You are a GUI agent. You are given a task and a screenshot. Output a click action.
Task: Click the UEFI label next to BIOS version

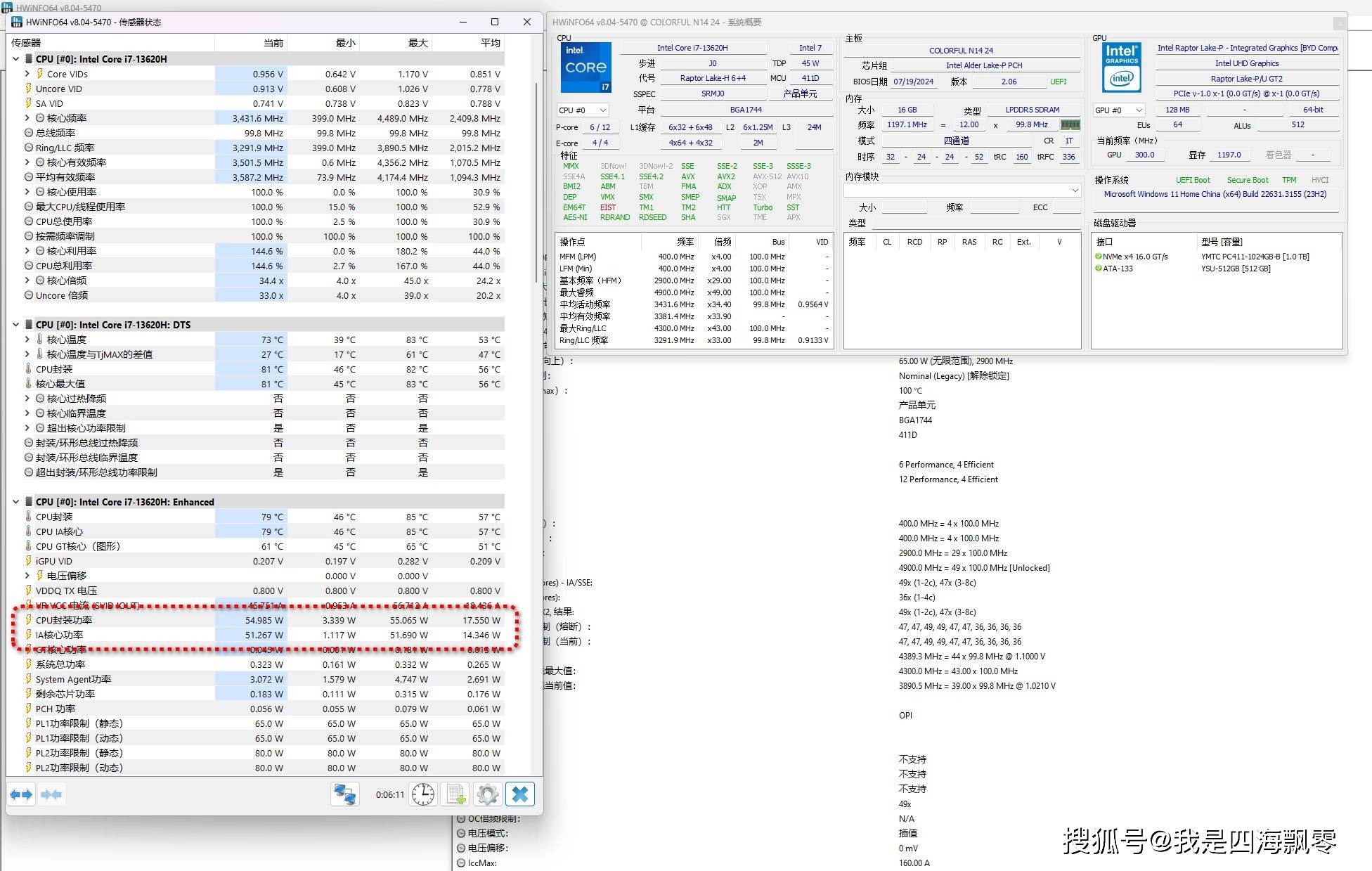(x=1059, y=82)
